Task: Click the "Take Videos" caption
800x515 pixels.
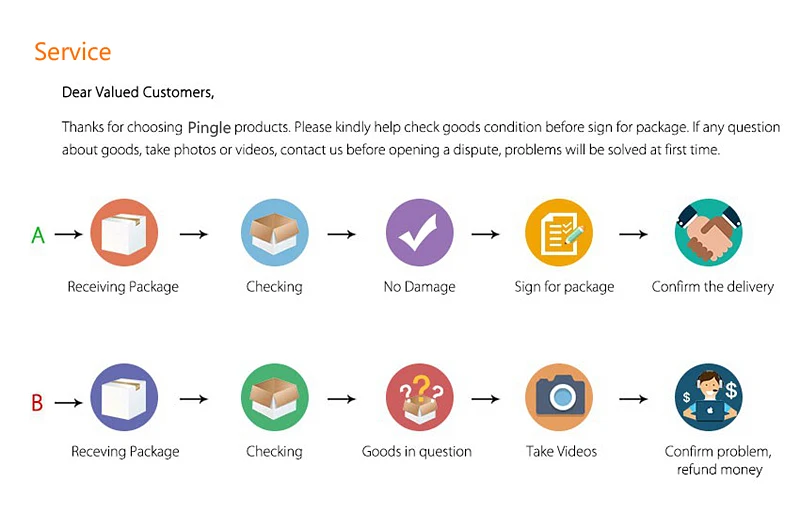Action: [561, 452]
